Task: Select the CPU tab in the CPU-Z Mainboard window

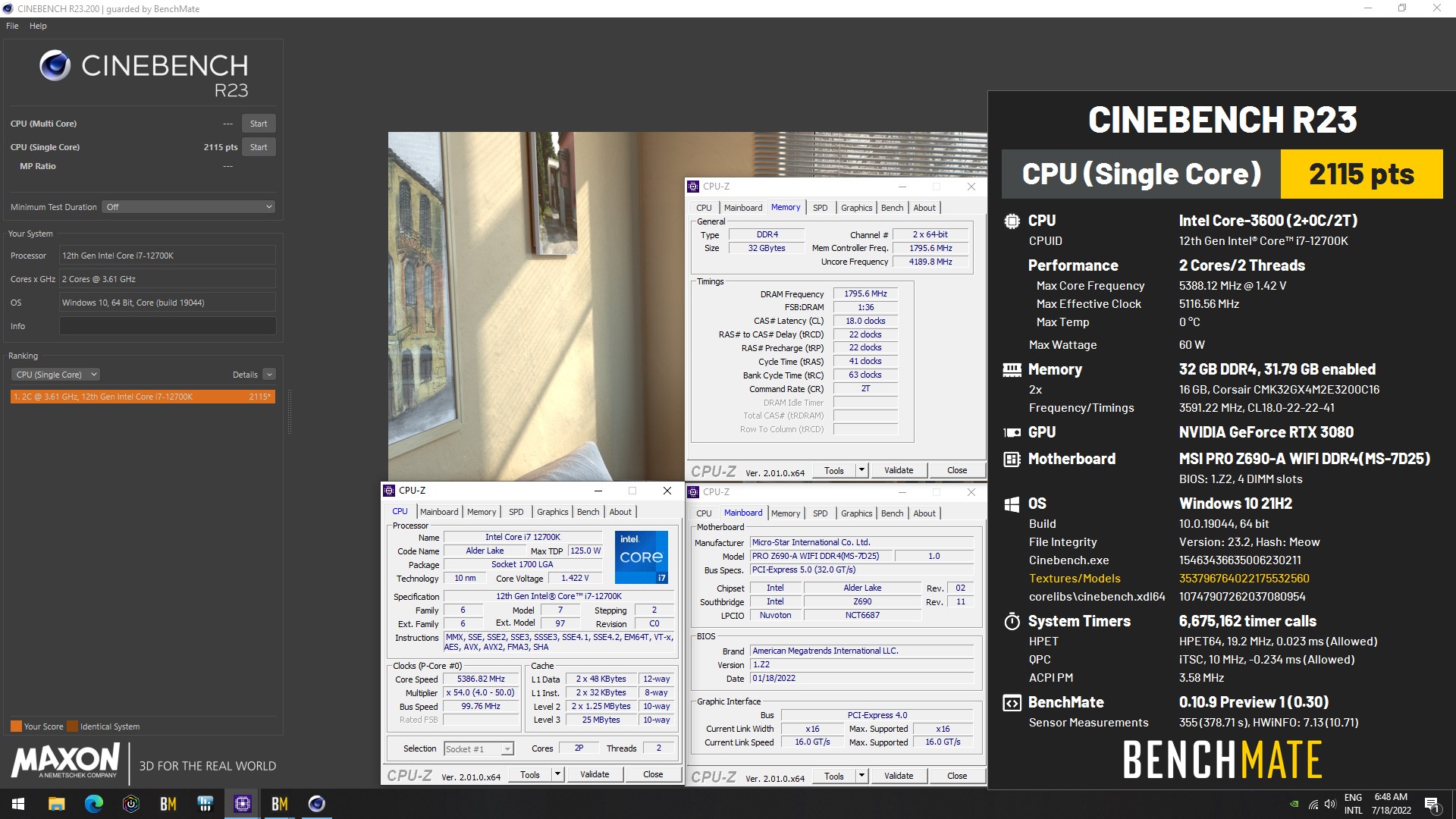Action: click(704, 513)
